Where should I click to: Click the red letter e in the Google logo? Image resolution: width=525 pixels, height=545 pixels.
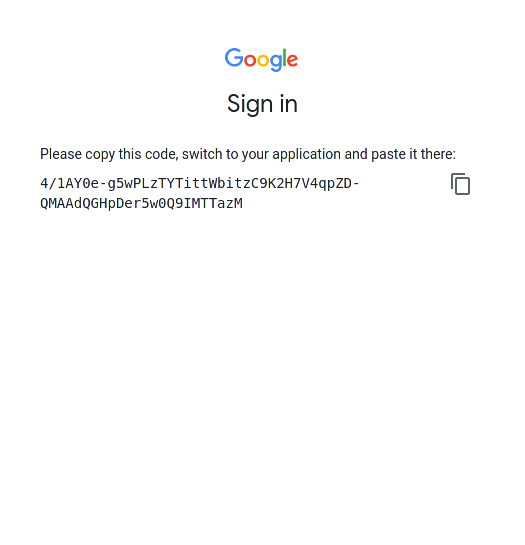point(292,60)
